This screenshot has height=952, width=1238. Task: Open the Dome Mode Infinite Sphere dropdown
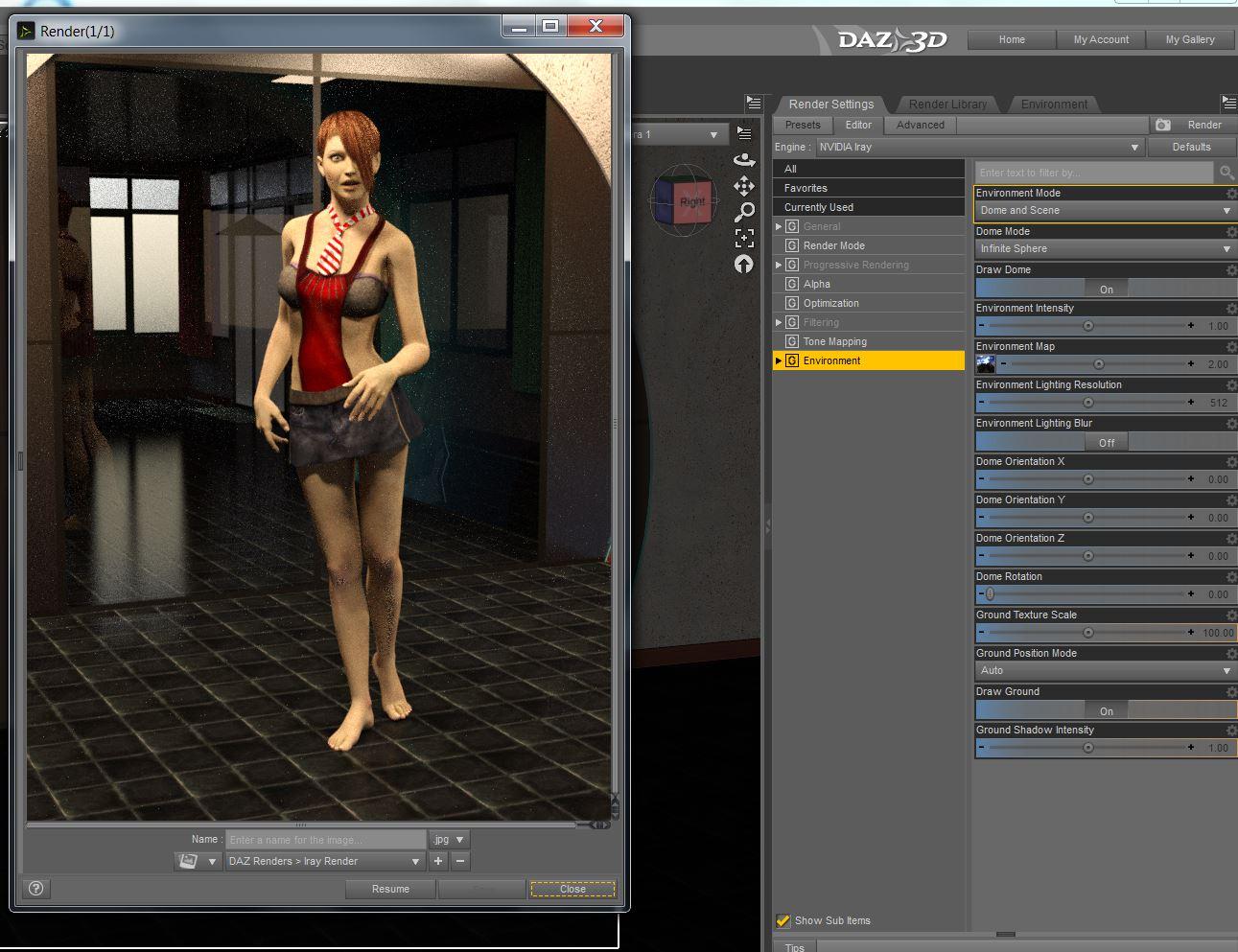[x=1106, y=249]
